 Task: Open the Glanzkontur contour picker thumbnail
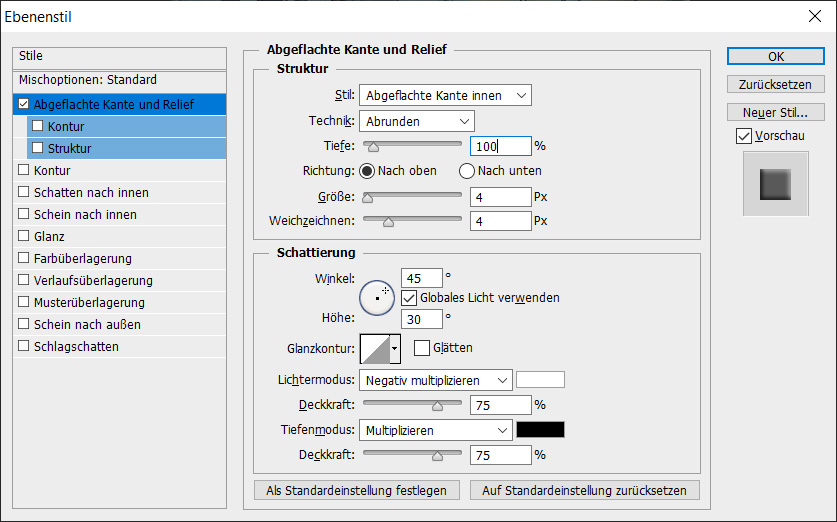click(375, 348)
